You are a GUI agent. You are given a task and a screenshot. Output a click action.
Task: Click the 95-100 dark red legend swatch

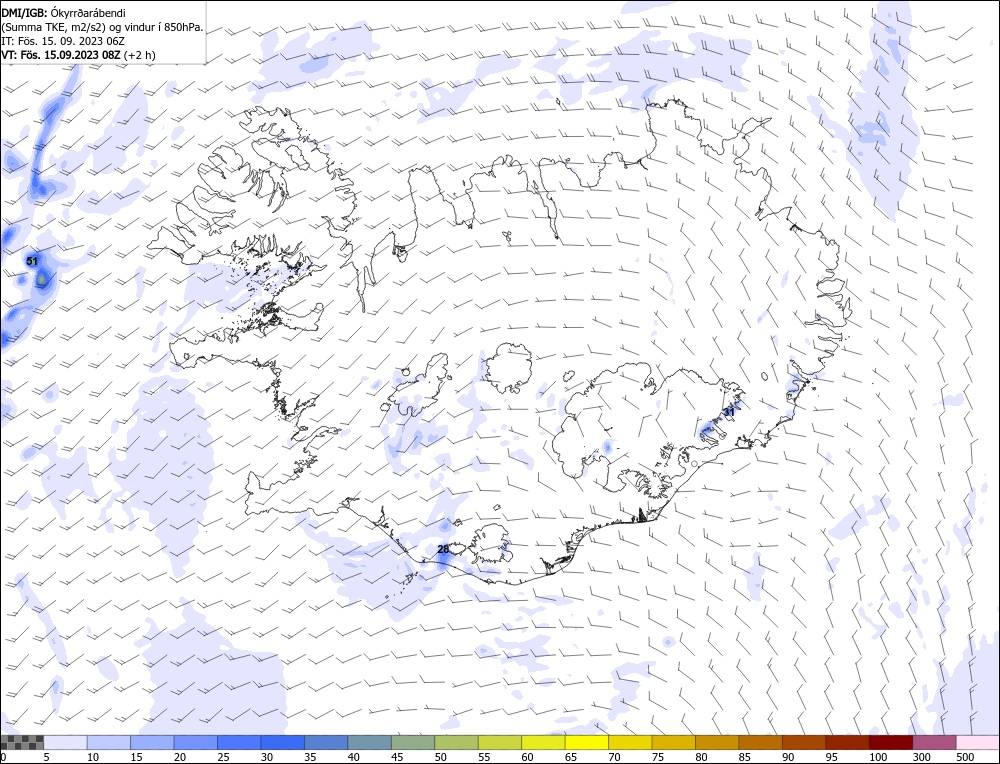pos(847,742)
